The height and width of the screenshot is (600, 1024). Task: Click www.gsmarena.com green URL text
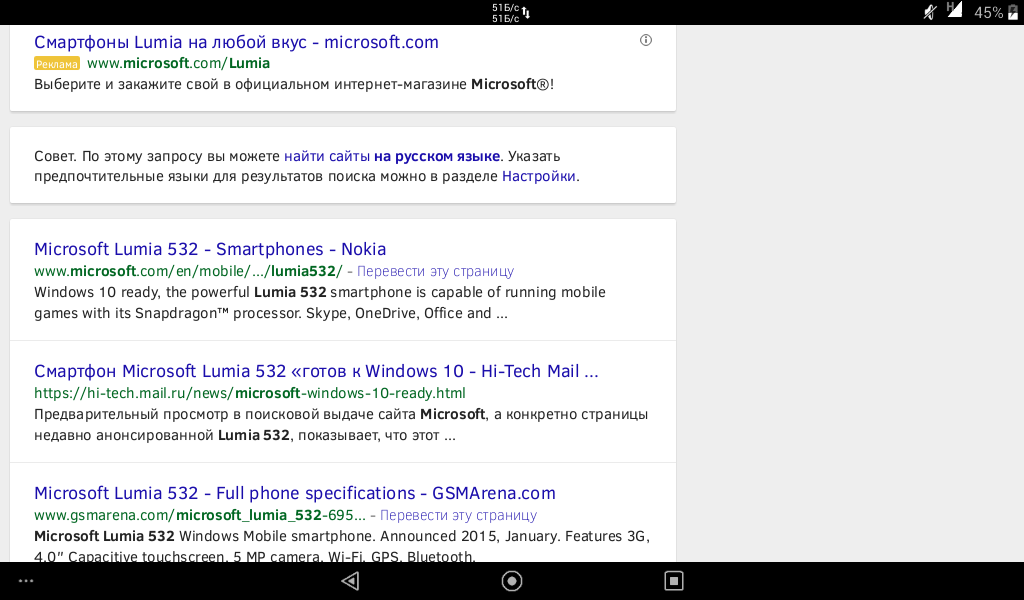[200, 515]
